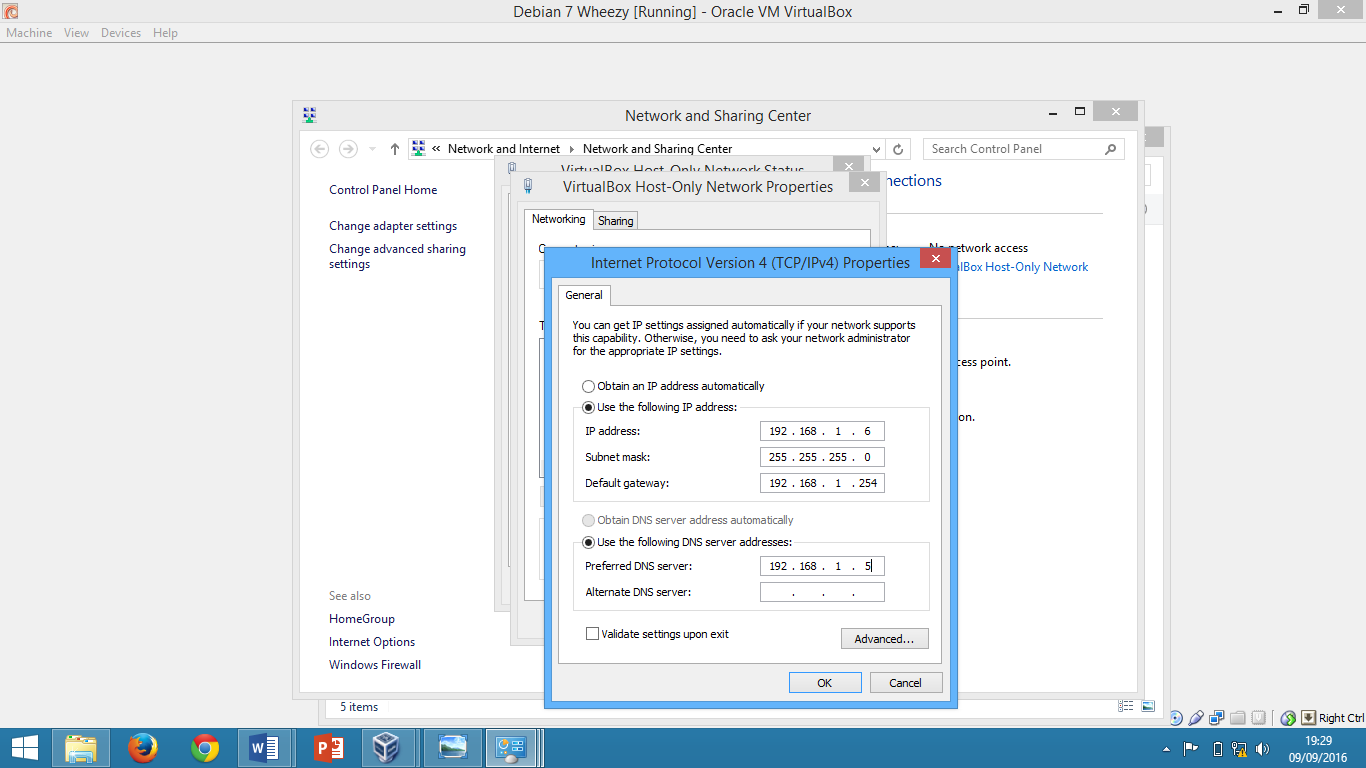Refresh the Control Panel address bar
The width and height of the screenshot is (1366, 768).
[898, 149]
